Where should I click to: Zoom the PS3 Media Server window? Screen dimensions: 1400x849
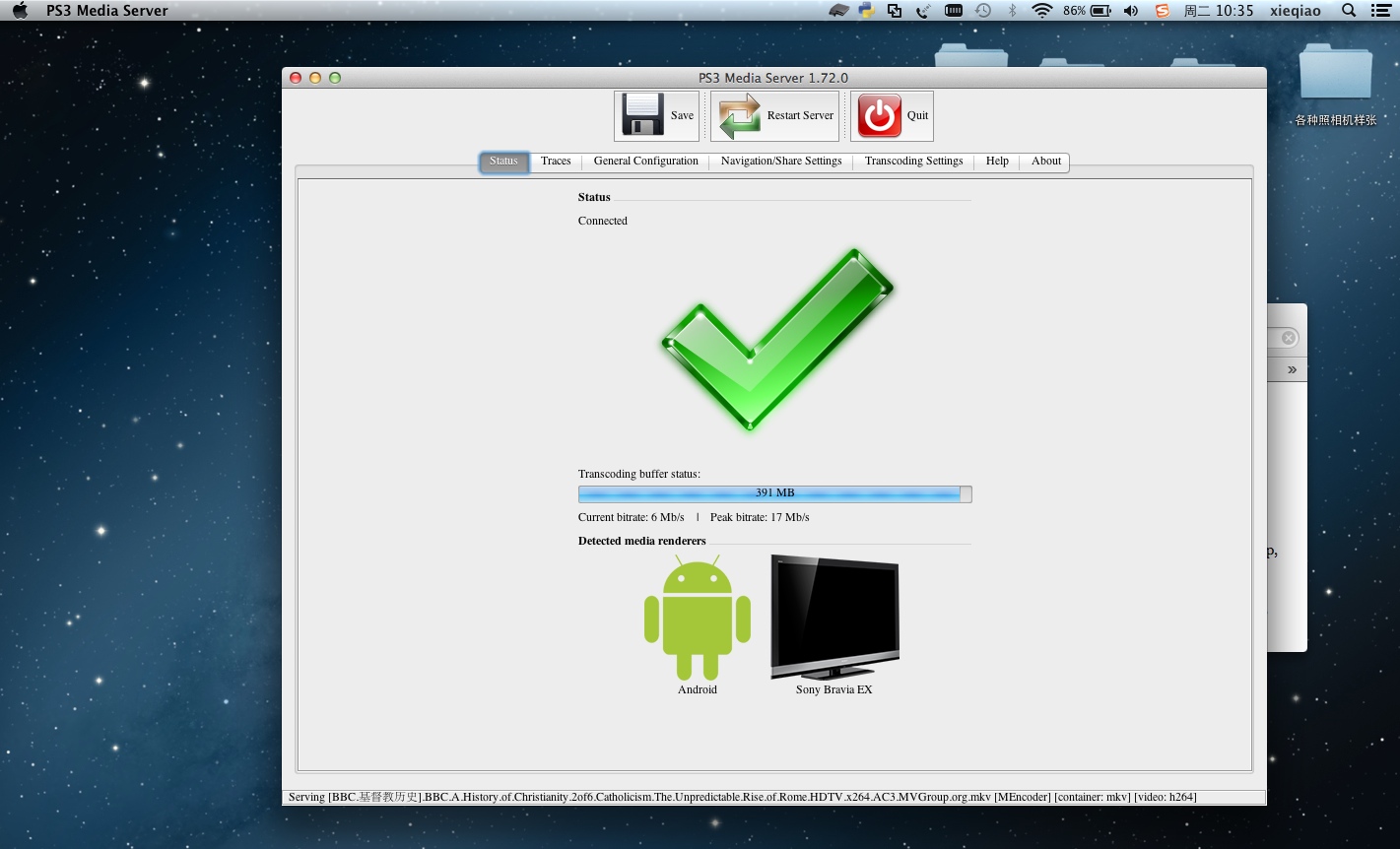coord(335,78)
